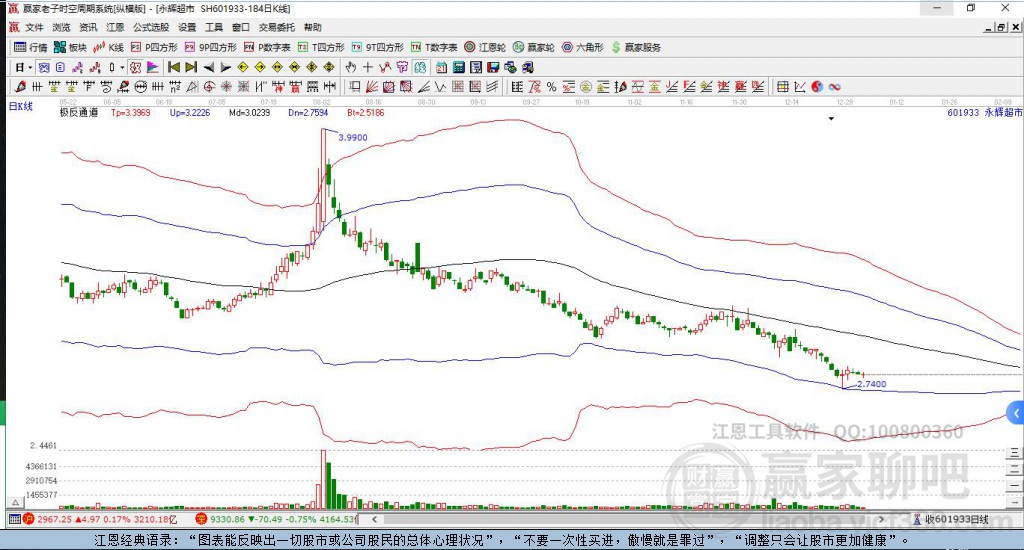1024x550 pixels.
Task: Click the zigzag wave line tool
Action: tap(441, 86)
